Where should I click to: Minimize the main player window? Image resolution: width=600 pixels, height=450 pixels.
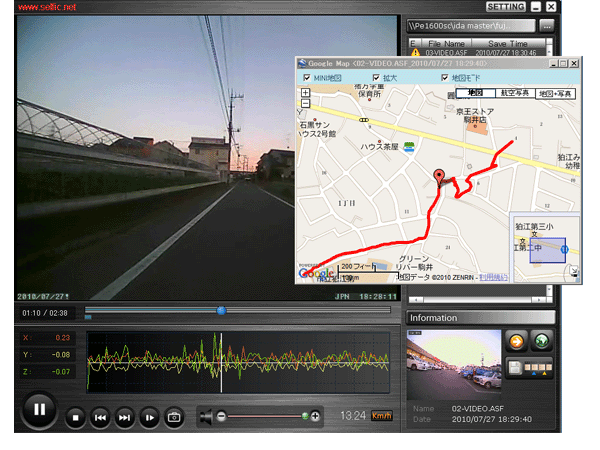pyautogui.click(x=536, y=7)
